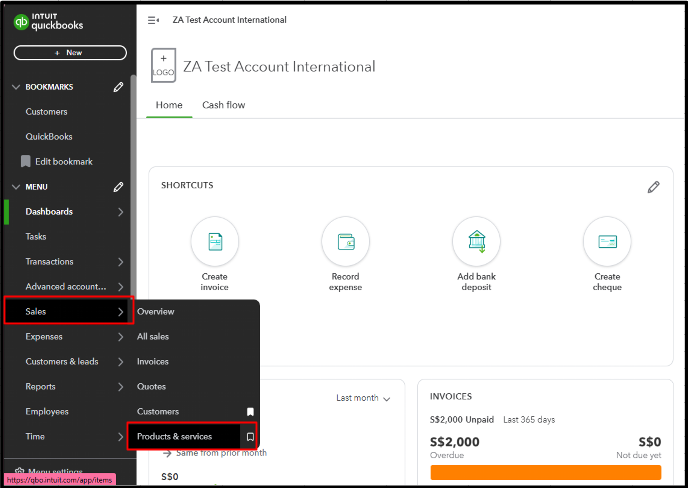688x488 pixels.
Task: Collapse the BOOKMARKS section
Action: [16, 87]
